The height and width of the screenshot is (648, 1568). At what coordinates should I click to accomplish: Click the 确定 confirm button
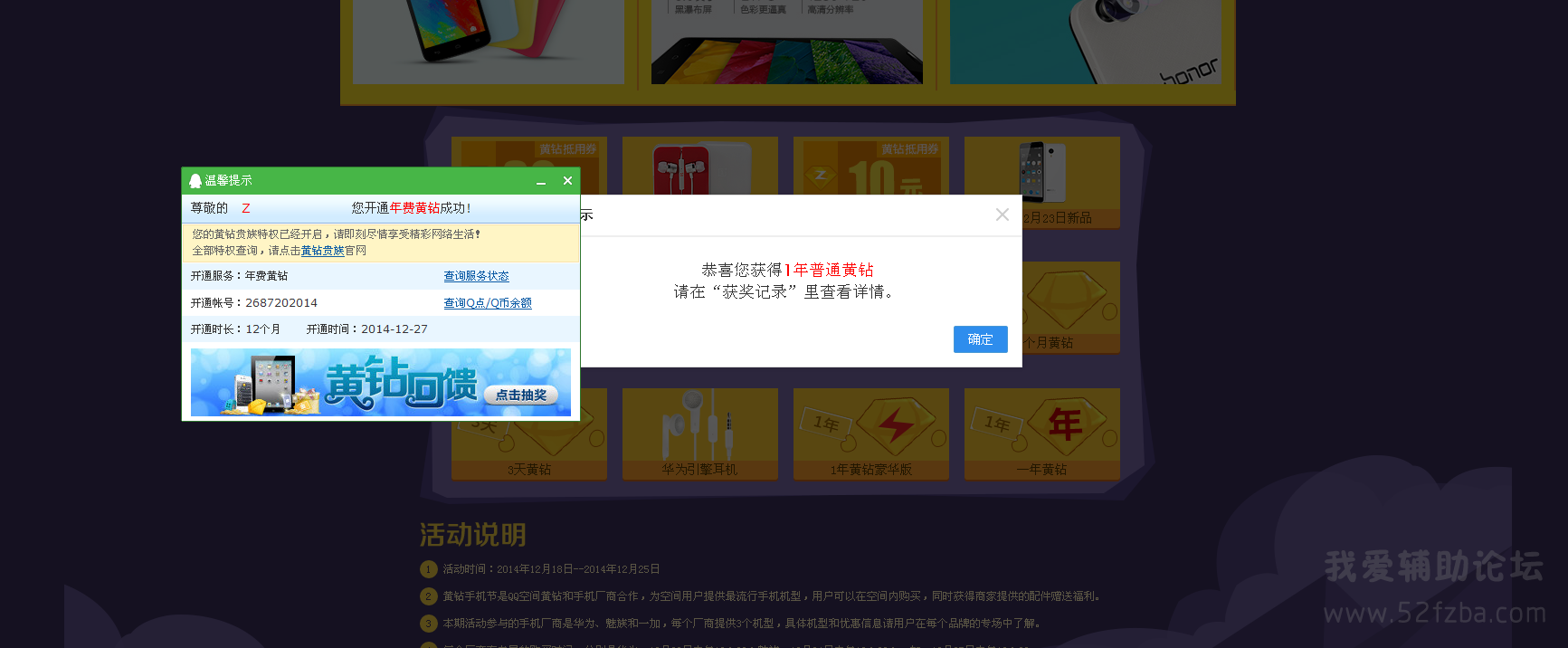pos(980,339)
